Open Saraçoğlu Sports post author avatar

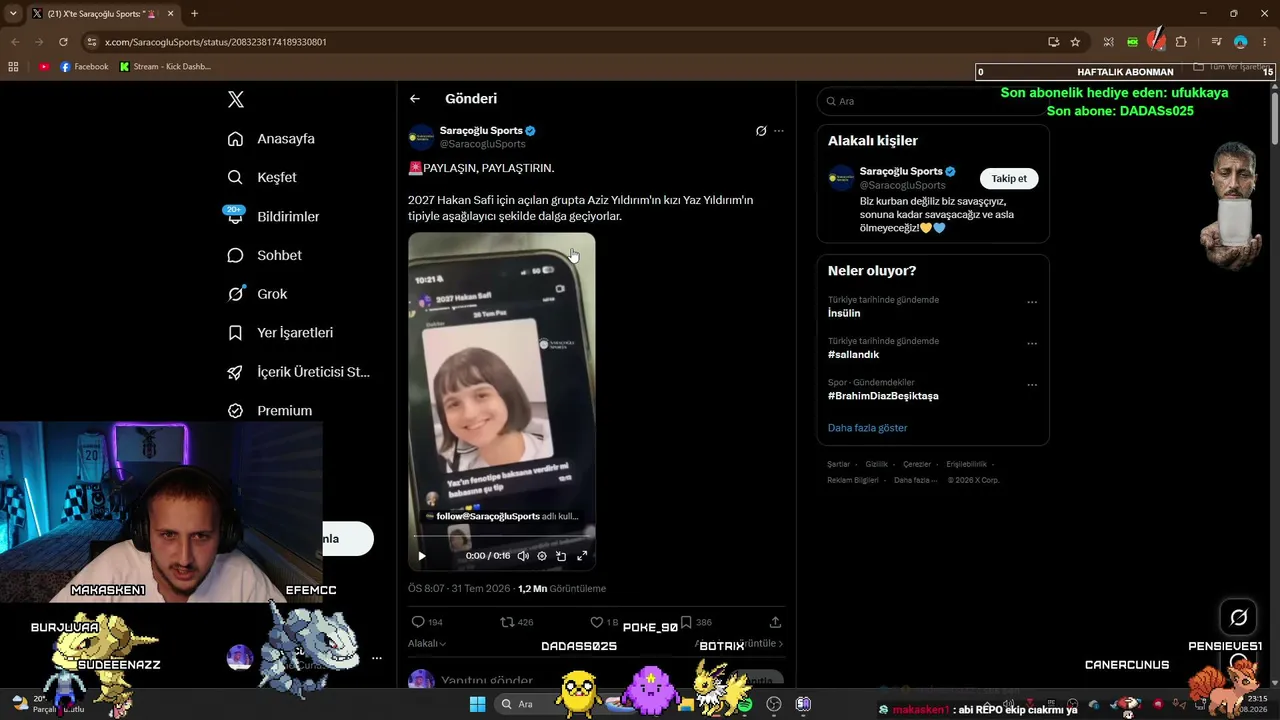coord(421,137)
